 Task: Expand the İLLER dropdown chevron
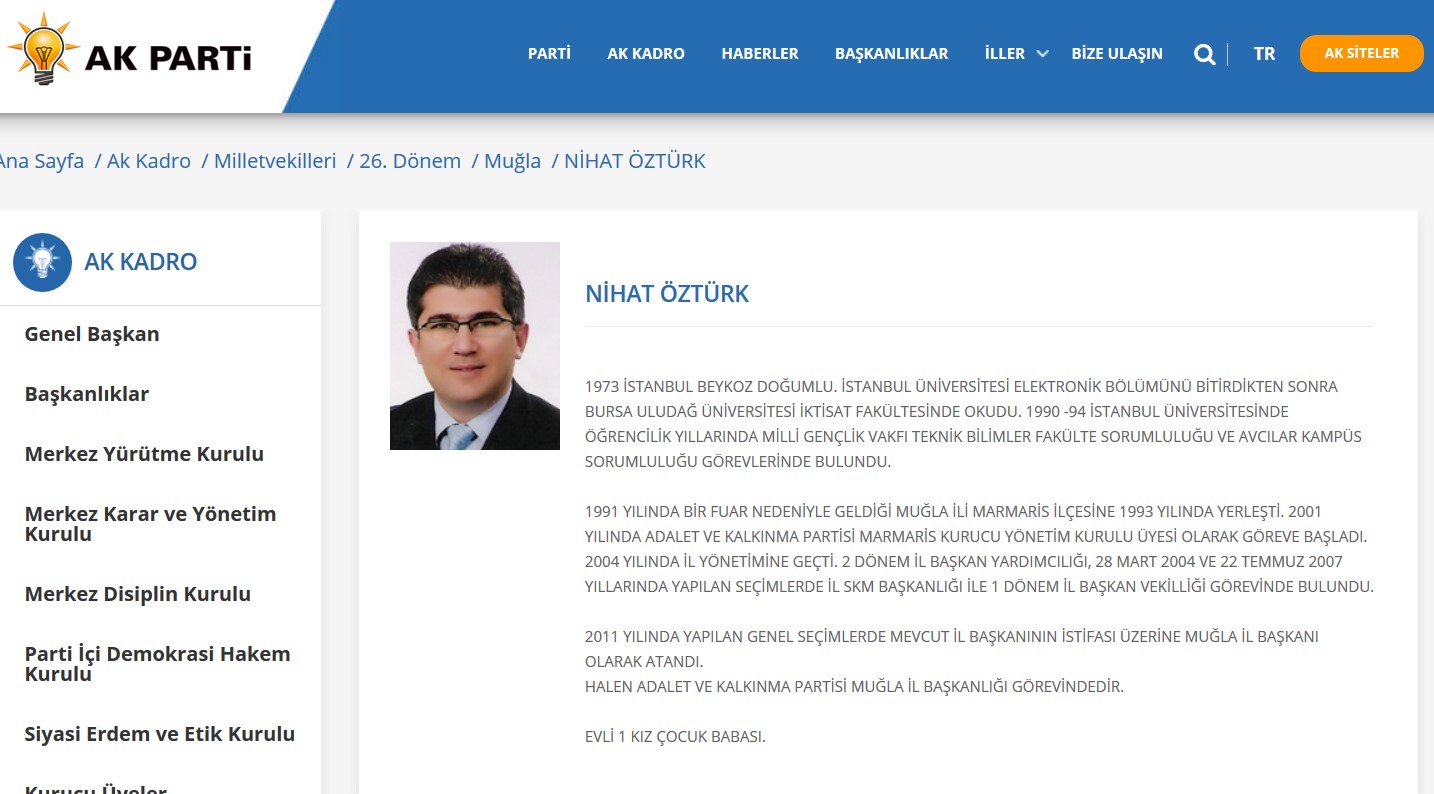tap(1042, 54)
